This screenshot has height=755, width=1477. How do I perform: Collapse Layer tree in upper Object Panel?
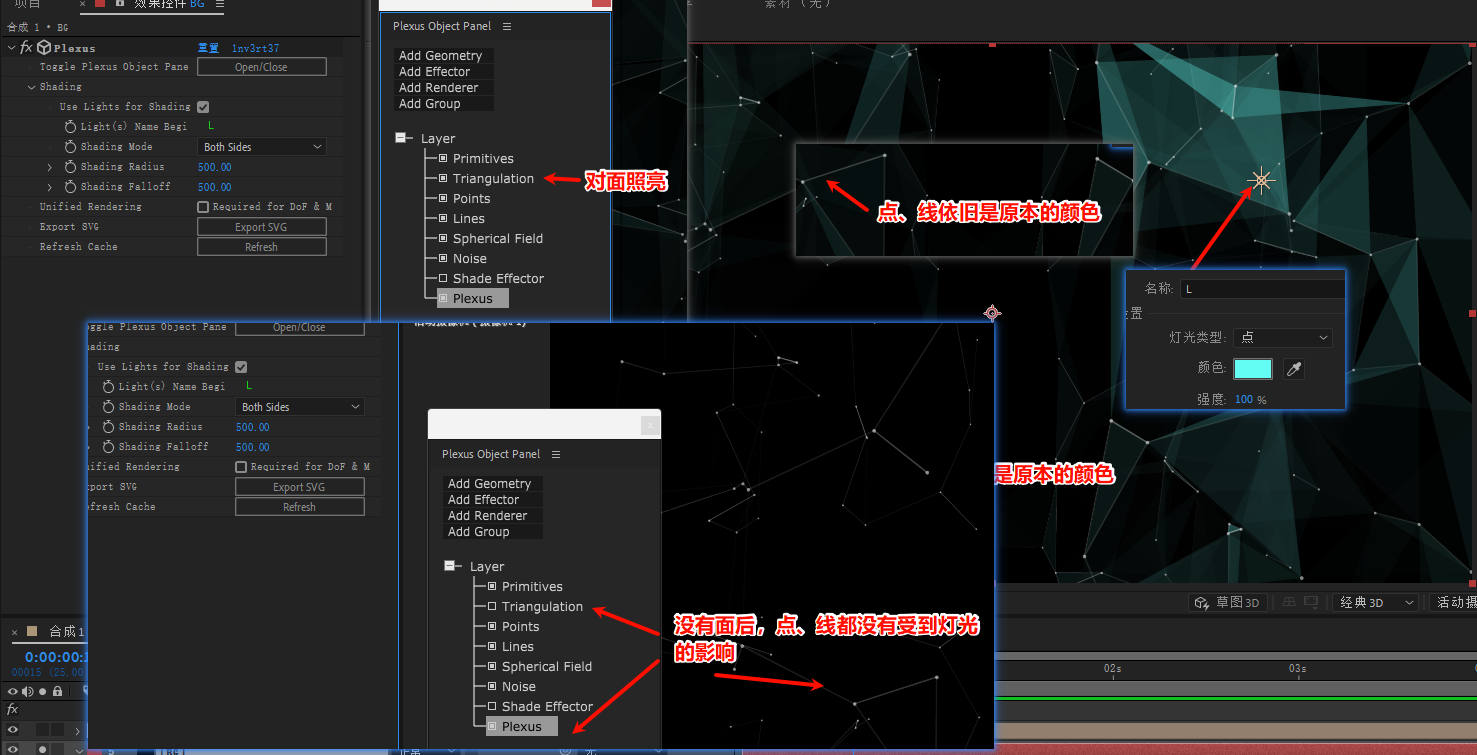(x=402, y=138)
